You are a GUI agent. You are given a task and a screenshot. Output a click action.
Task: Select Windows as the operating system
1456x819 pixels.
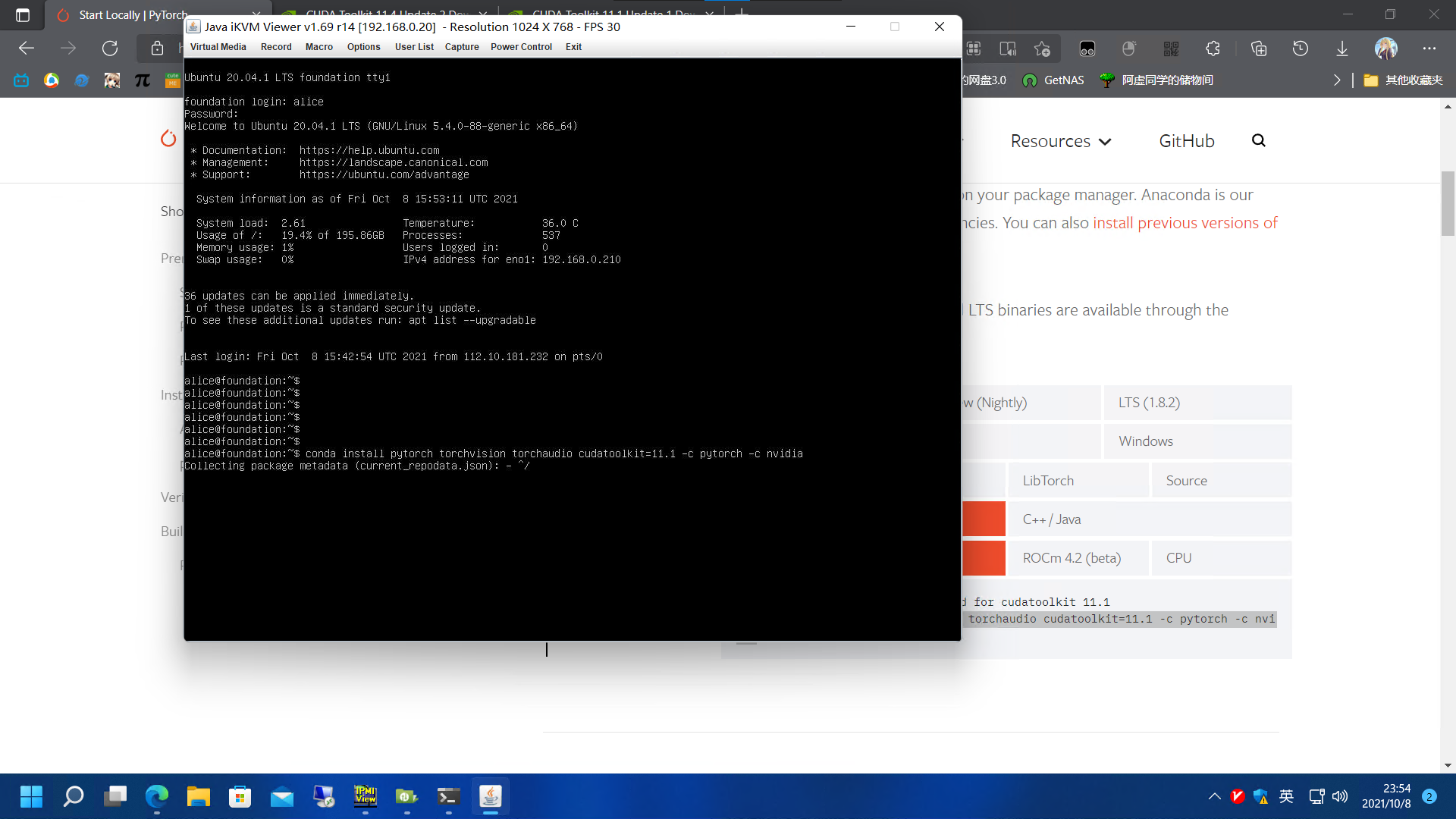click(x=1145, y=441)
